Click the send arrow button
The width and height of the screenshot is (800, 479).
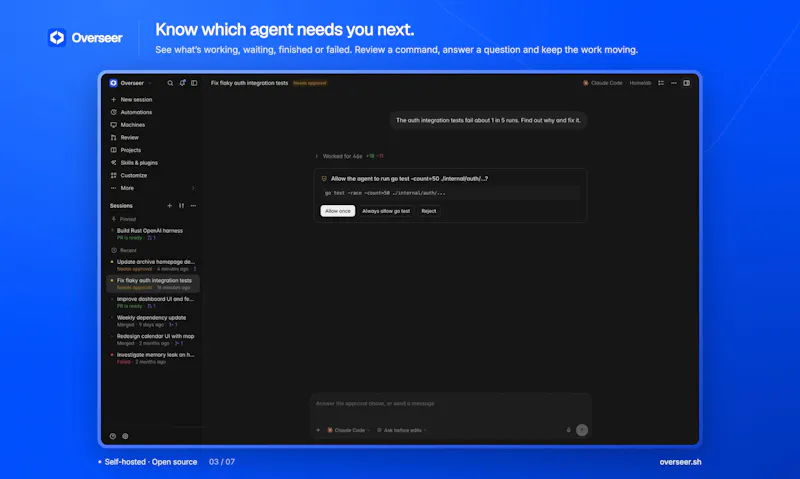click(582, 430)
